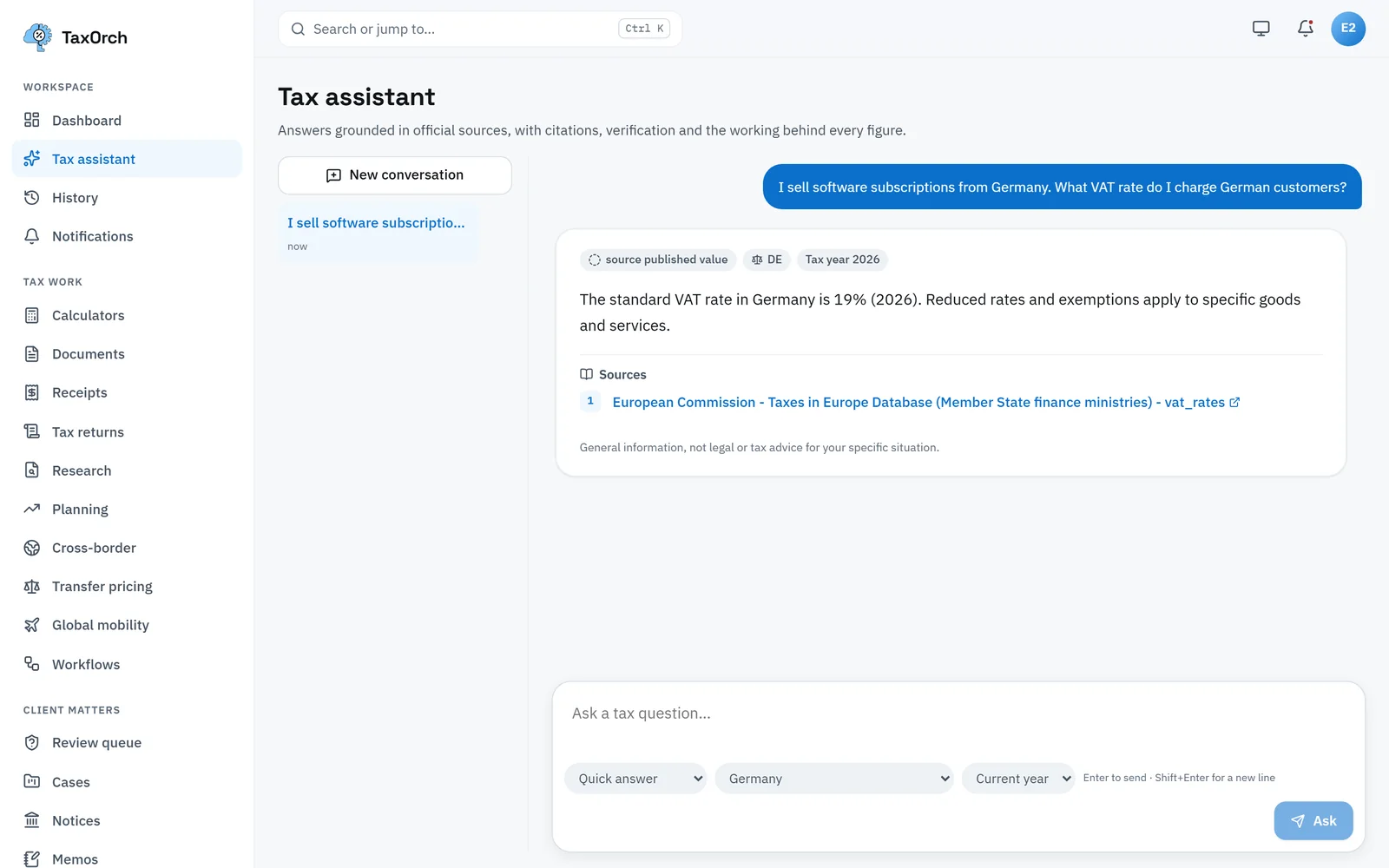Open Global mobility
Viewport: 1389px width, 868px height.
point(127,625)
